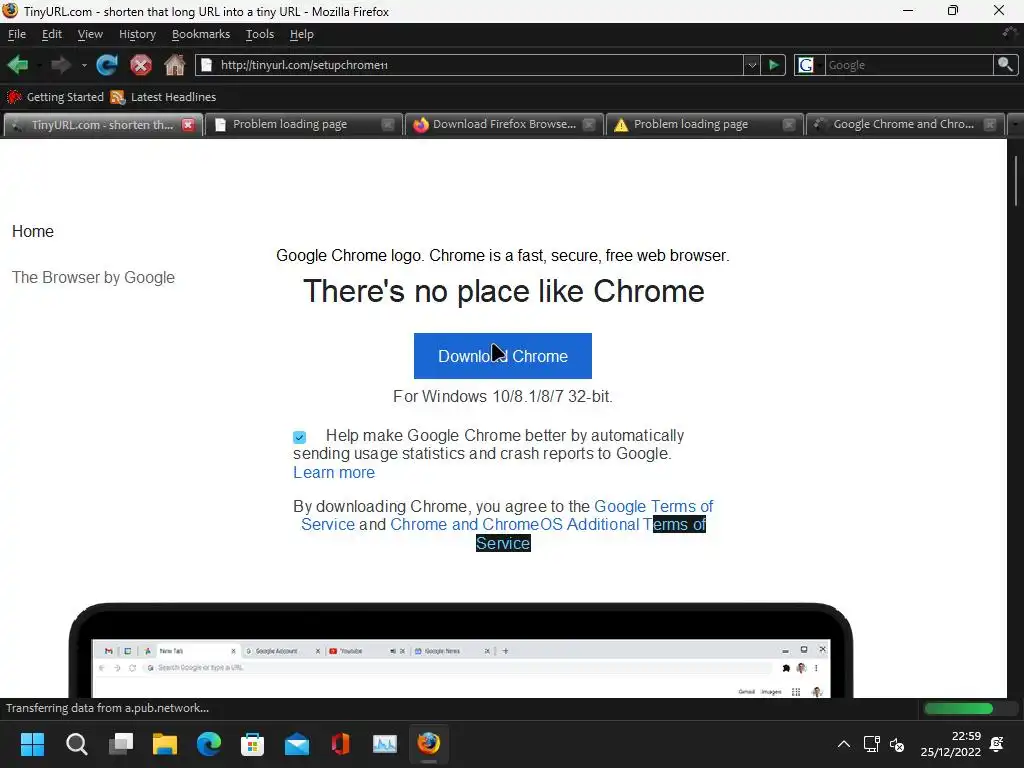Click the laptop Chrome preview image
This screenshot has width=1024, height=768.
[x=460, y=650]
